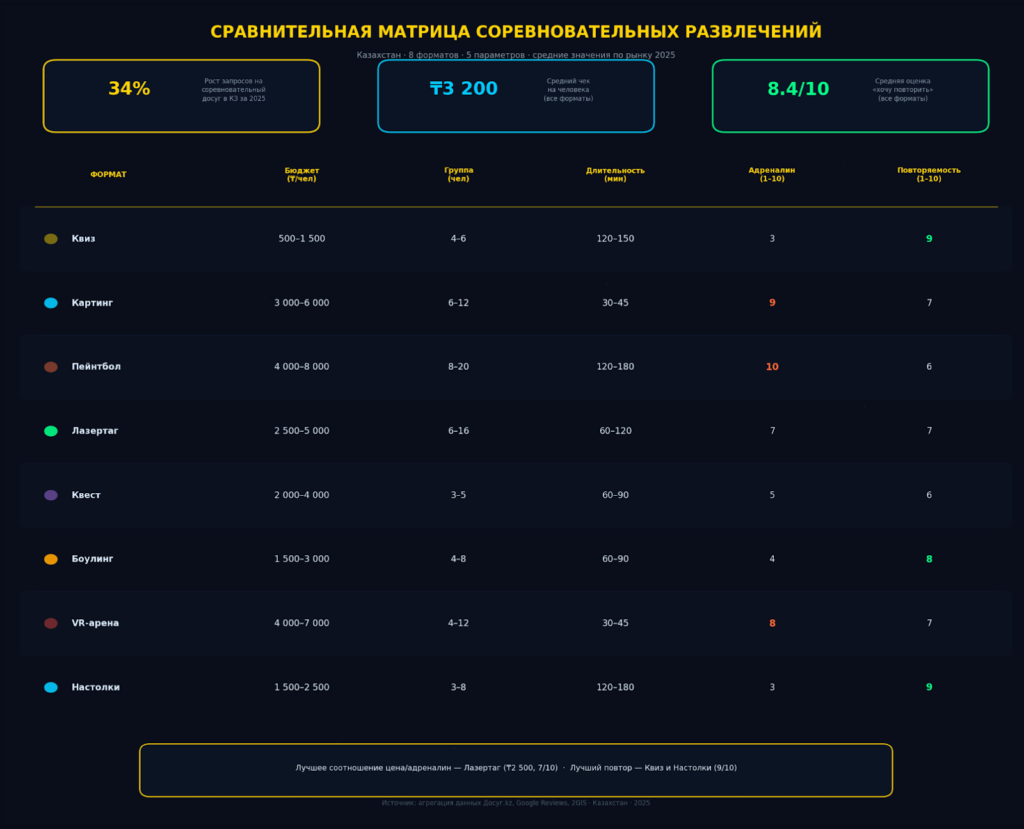Click the green dot beside Лазертаг
This screenshot has height=829, width=1024.
pyautogui.click(x=51, y=431)
